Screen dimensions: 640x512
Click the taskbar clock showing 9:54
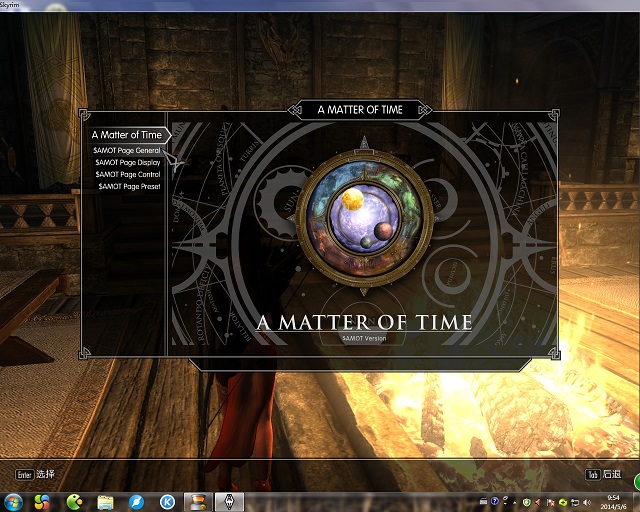[x=614, y=502]
